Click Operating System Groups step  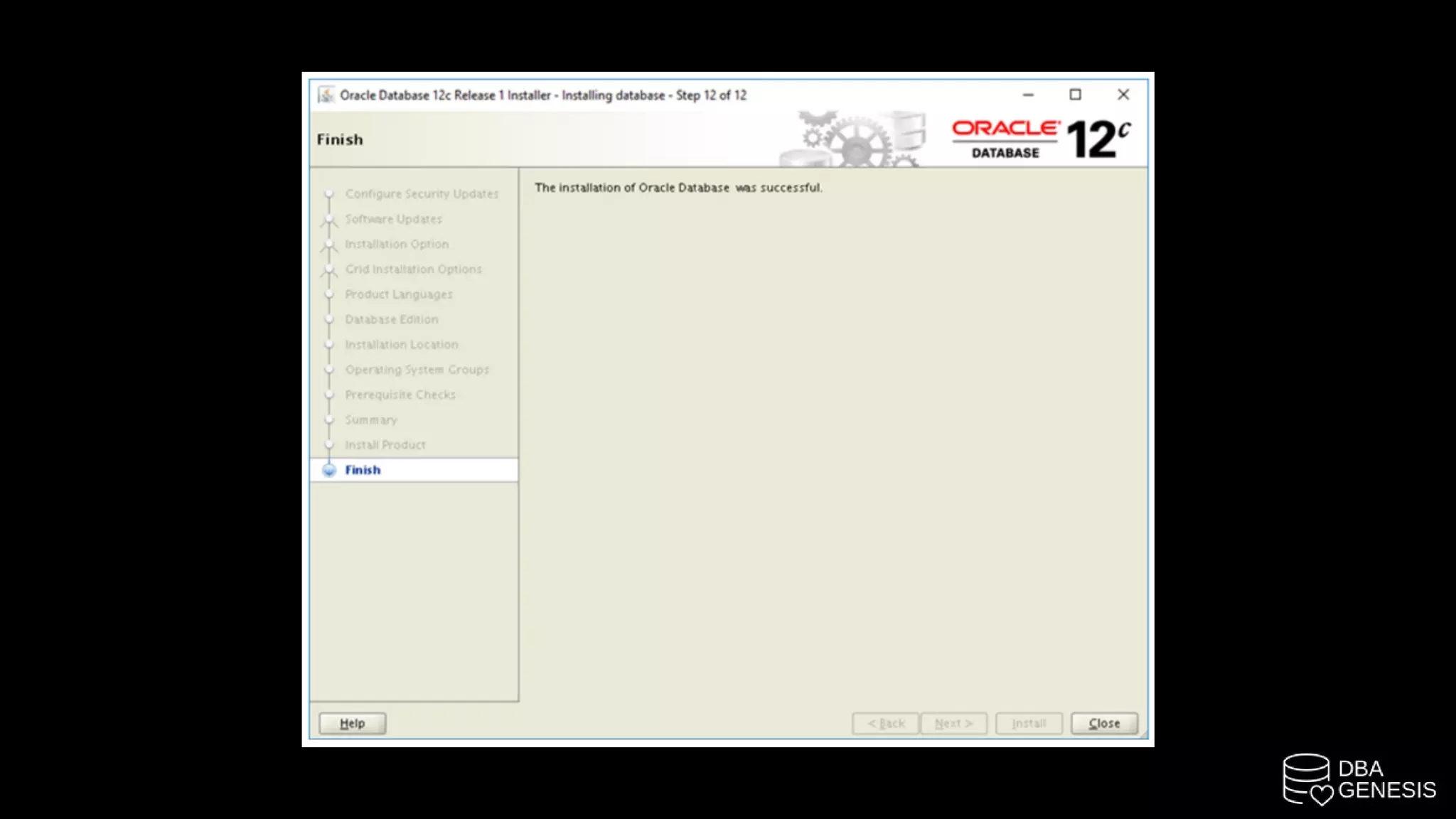[417, 370]
